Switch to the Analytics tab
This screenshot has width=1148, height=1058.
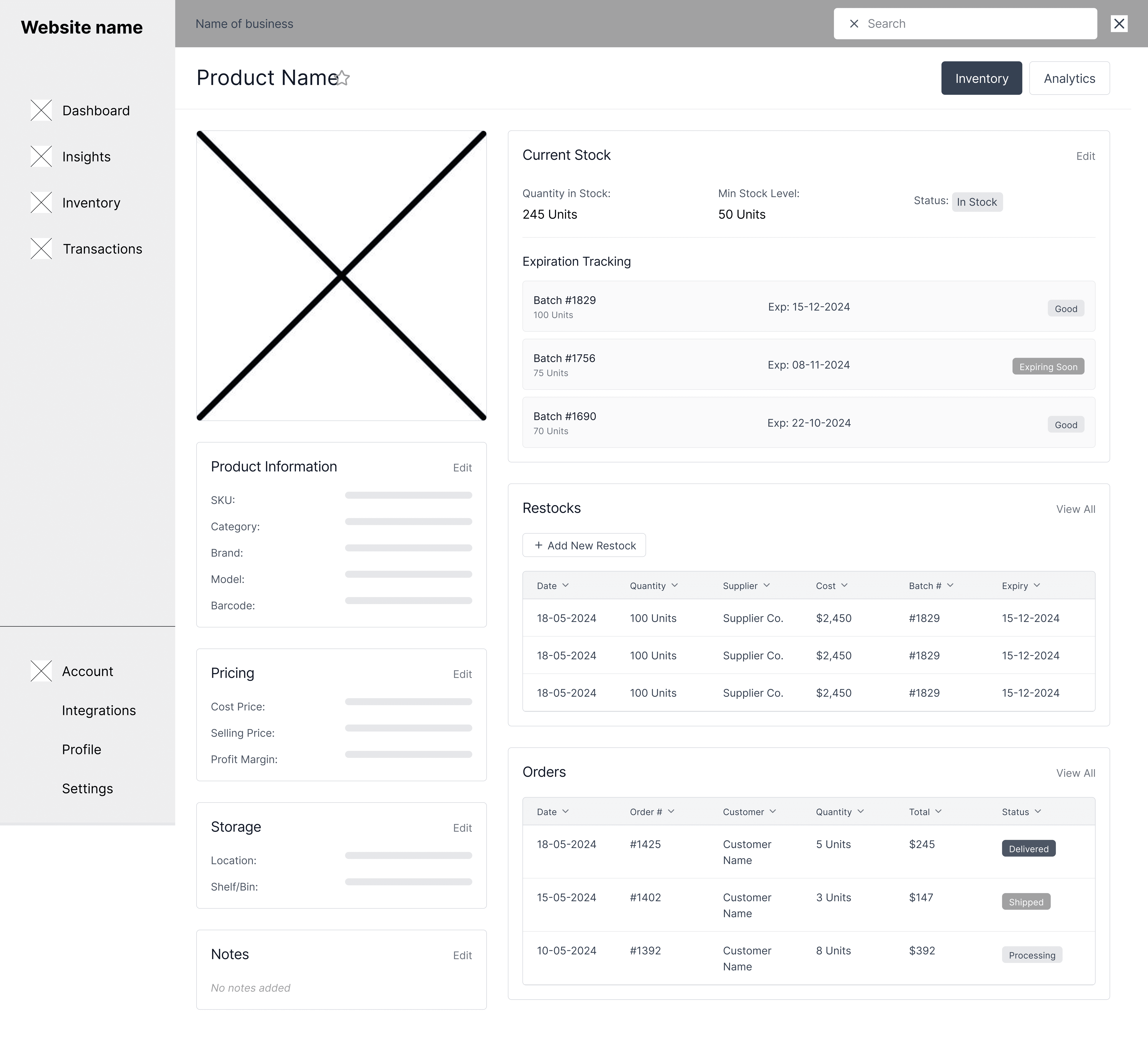1069,78
